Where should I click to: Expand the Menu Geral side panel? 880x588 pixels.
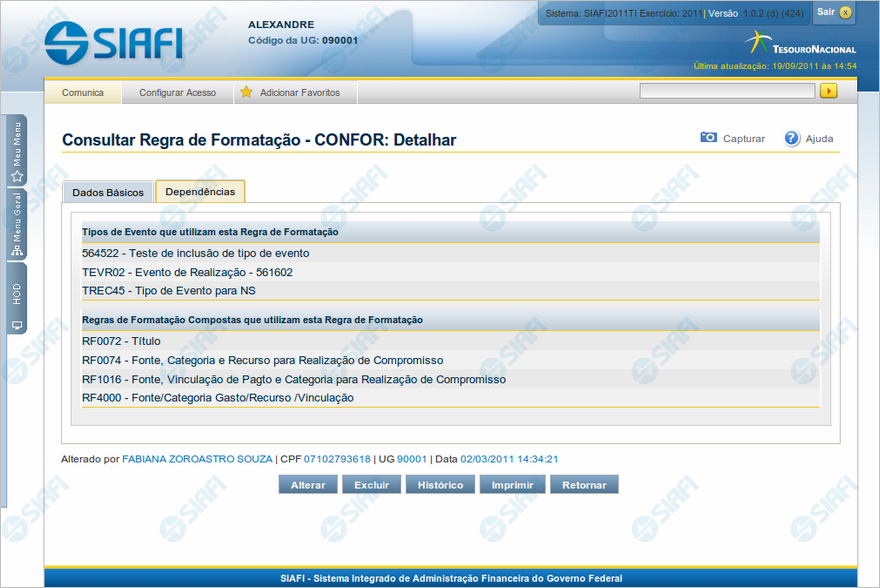(x=17, y=225)
